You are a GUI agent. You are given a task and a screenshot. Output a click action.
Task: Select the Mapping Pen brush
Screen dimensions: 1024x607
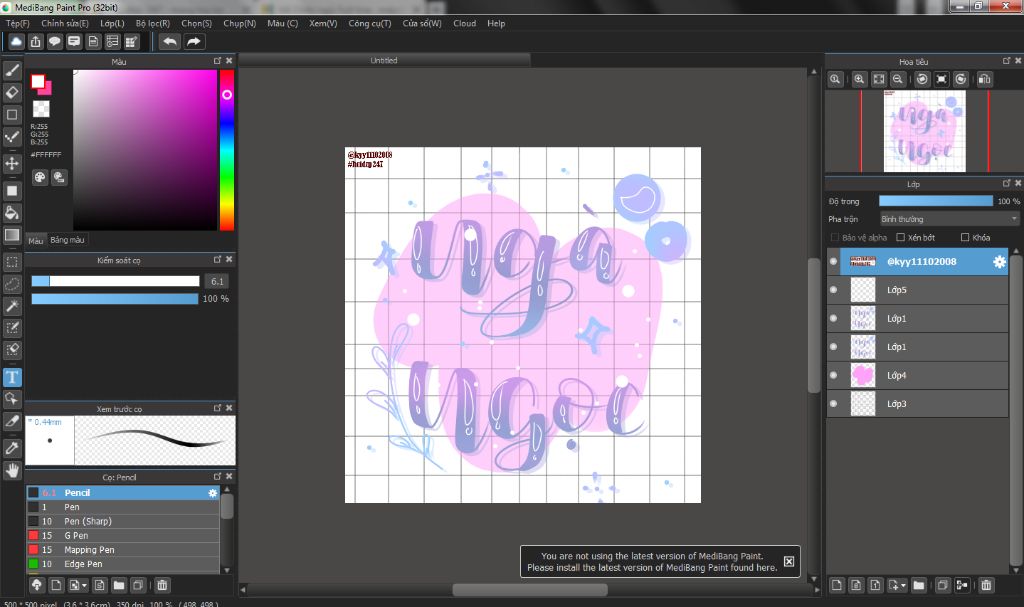pos(123,550)
